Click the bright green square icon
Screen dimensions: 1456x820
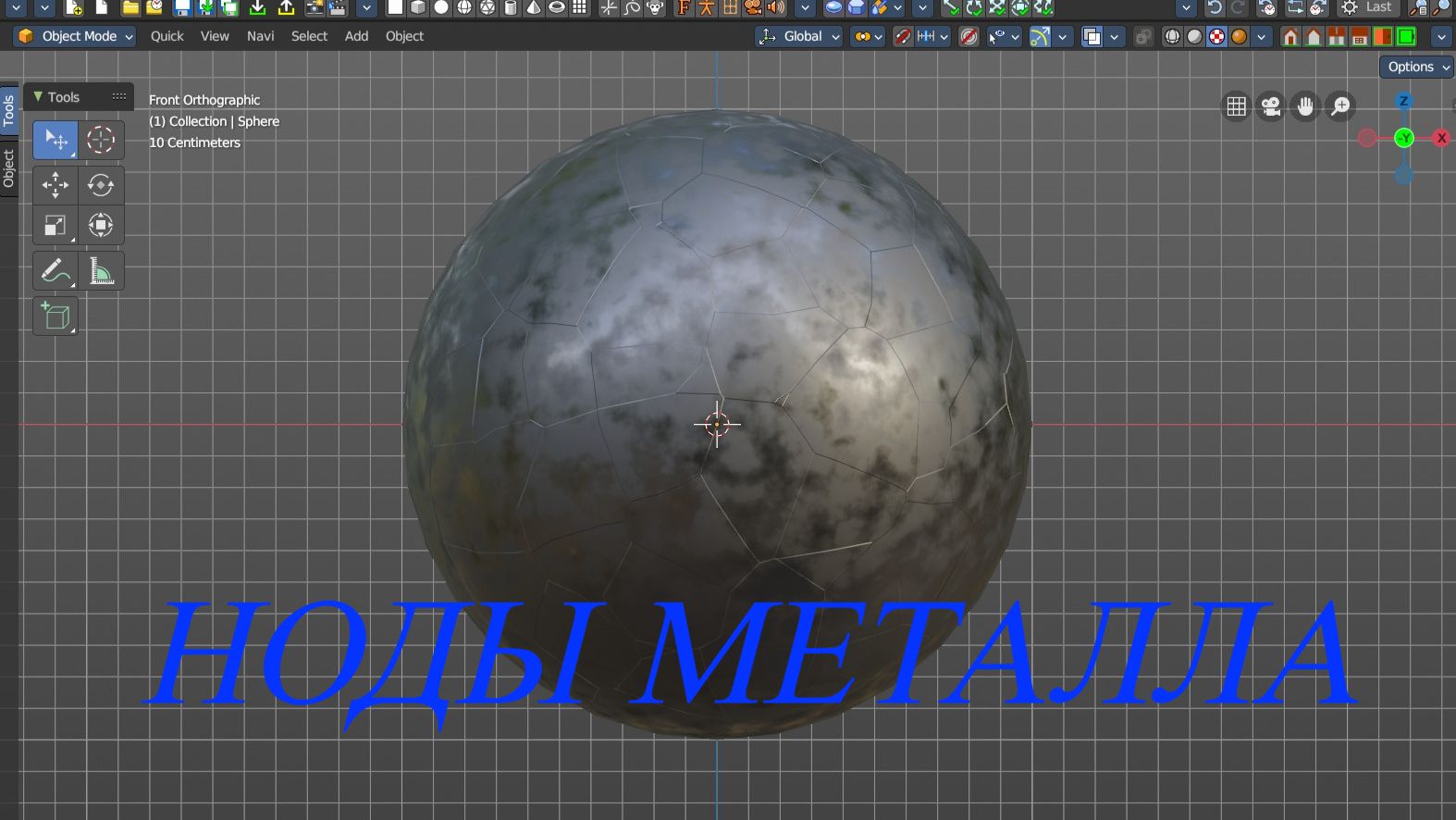pyautogui.click(x=1407, y=36)
